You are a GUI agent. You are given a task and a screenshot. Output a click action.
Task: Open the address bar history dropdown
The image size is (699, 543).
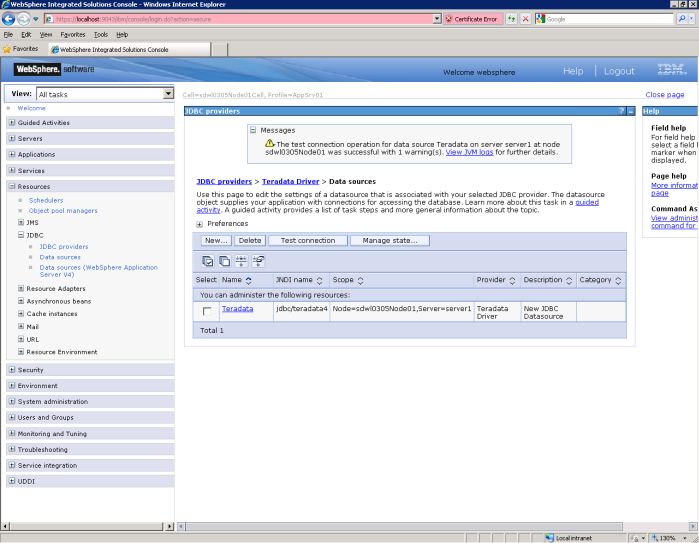(437, 19)
